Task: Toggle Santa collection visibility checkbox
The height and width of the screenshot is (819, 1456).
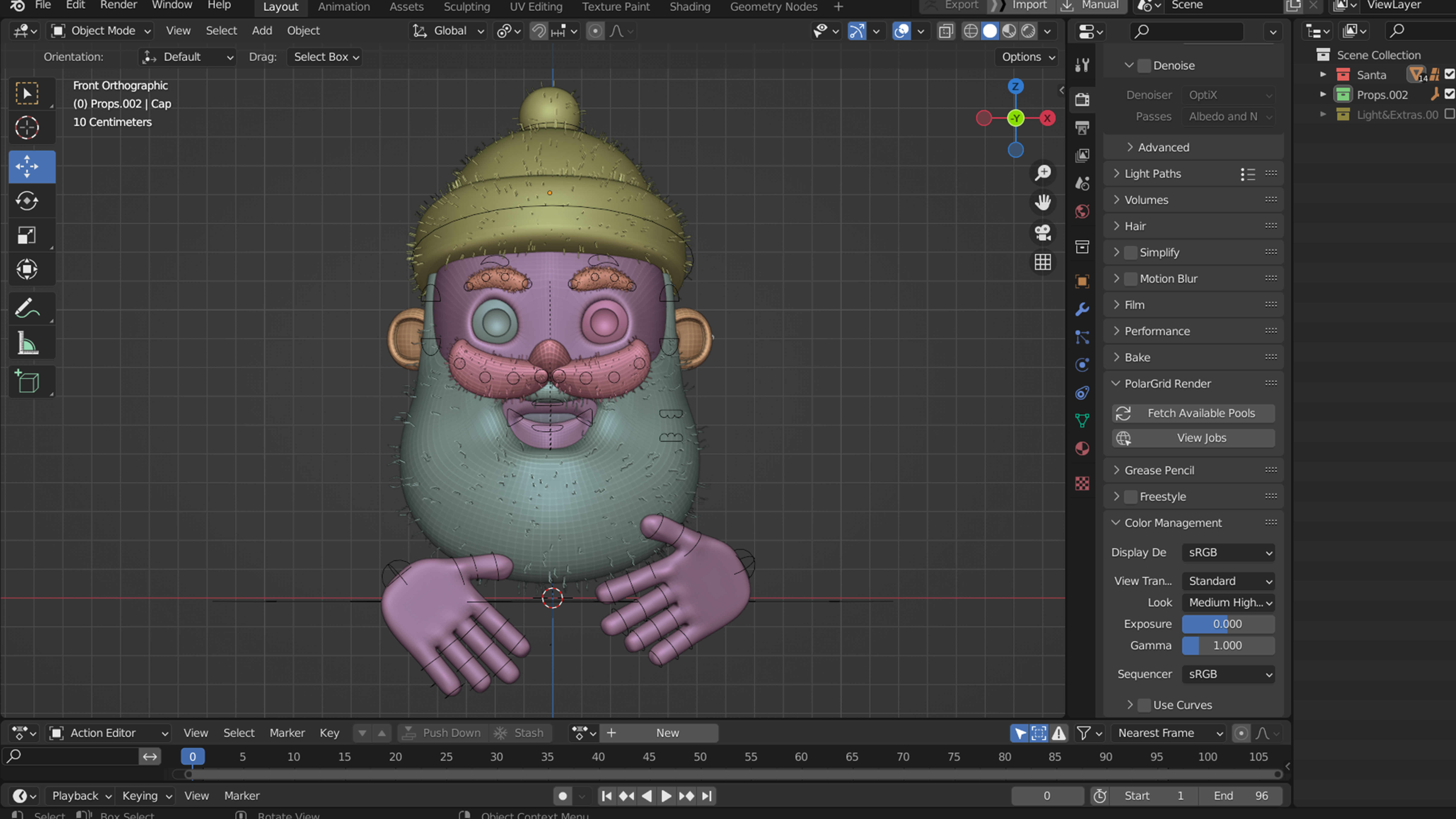Action: click(1450, 74)
